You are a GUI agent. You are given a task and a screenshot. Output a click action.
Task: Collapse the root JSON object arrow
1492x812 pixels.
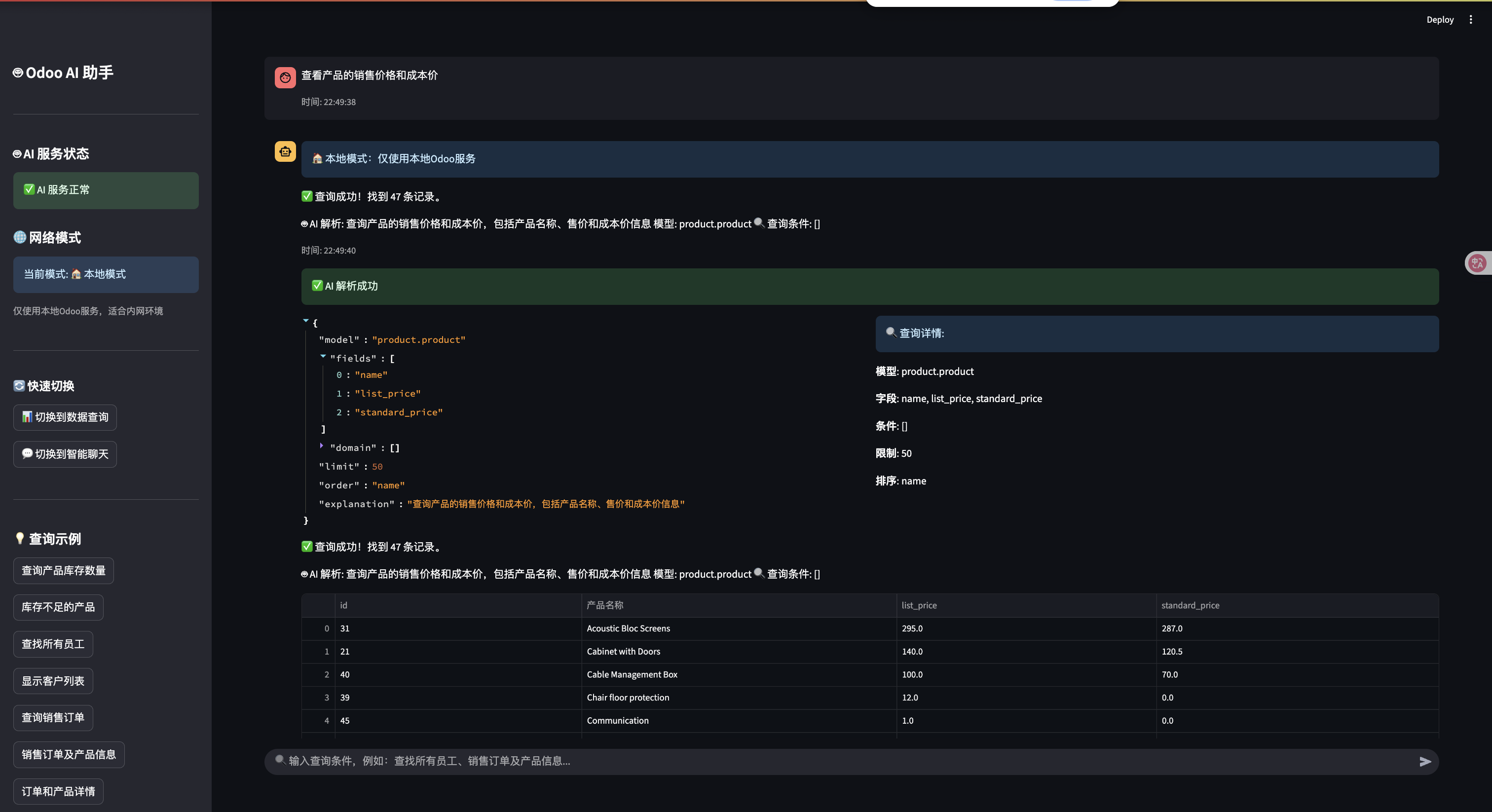point(306,320)
